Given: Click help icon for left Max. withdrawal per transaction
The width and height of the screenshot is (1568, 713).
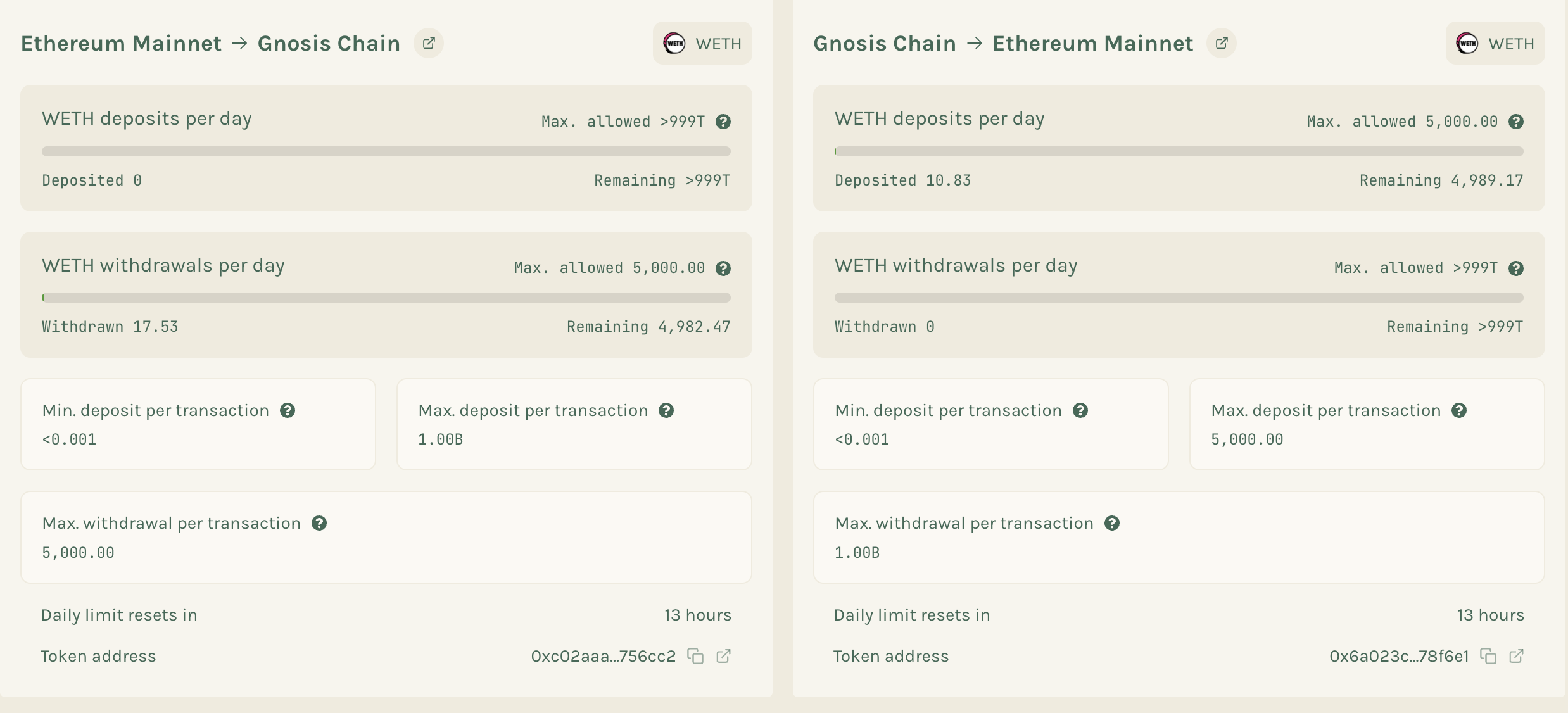Looking at the screenshot, I should 319,523.
